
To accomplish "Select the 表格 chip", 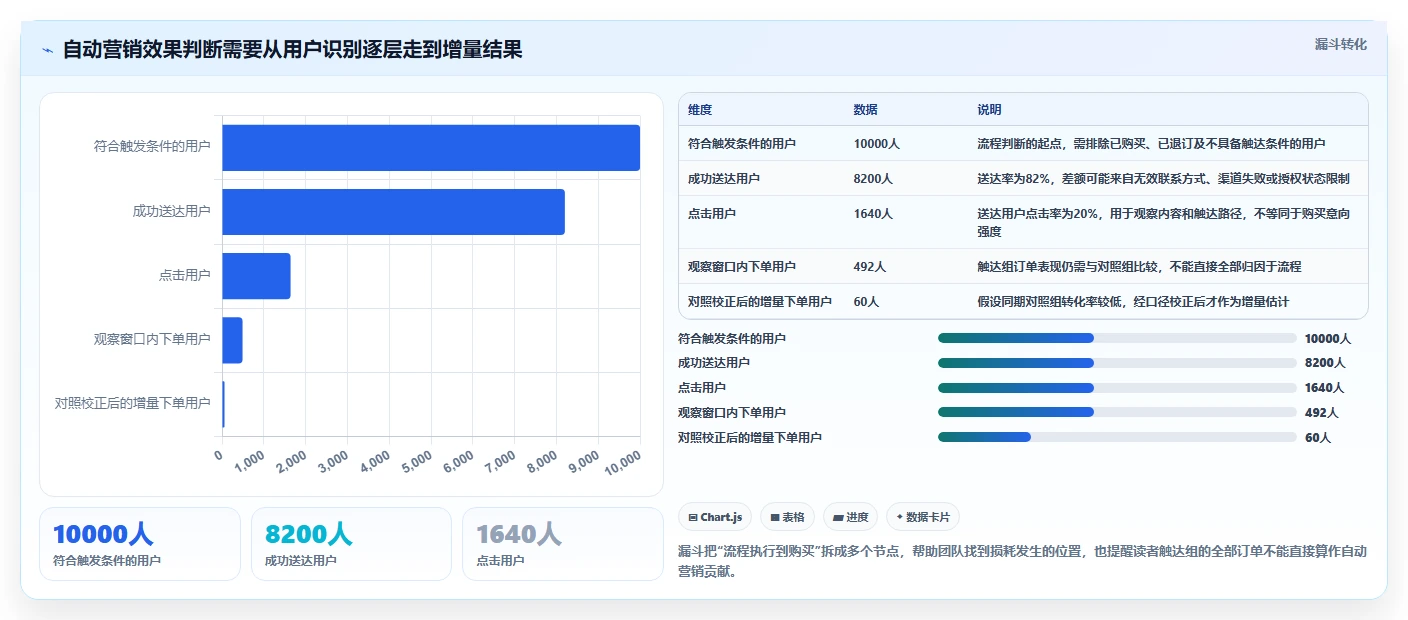I will coord(787,517).
